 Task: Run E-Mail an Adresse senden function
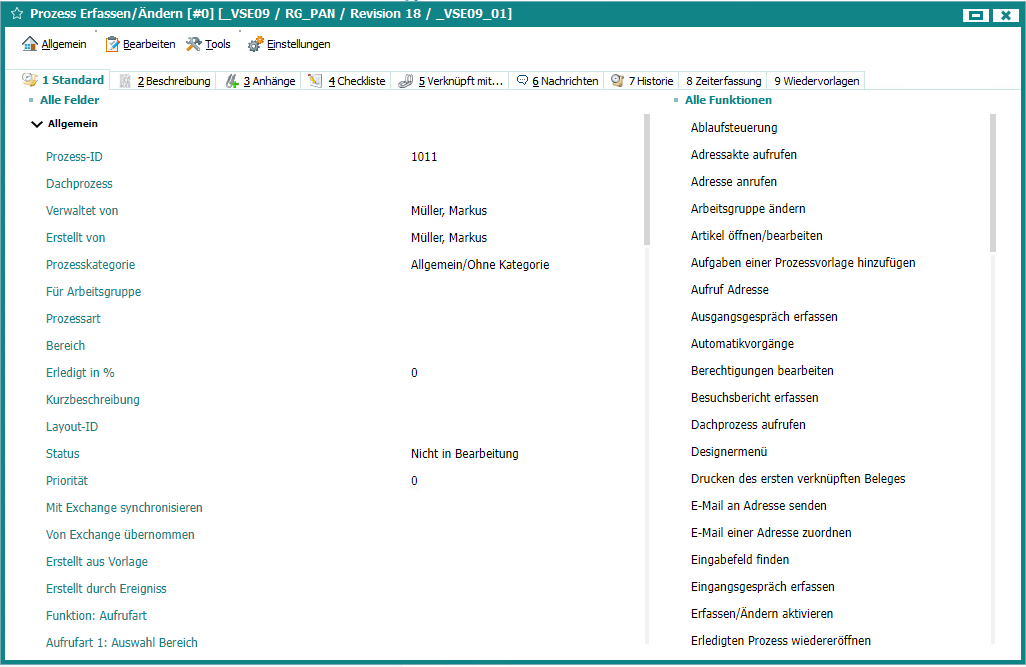[x=758, y=506]
